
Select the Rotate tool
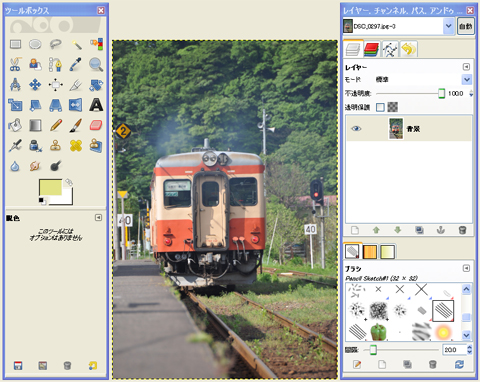pyautogui.click(x=96, y=85)
